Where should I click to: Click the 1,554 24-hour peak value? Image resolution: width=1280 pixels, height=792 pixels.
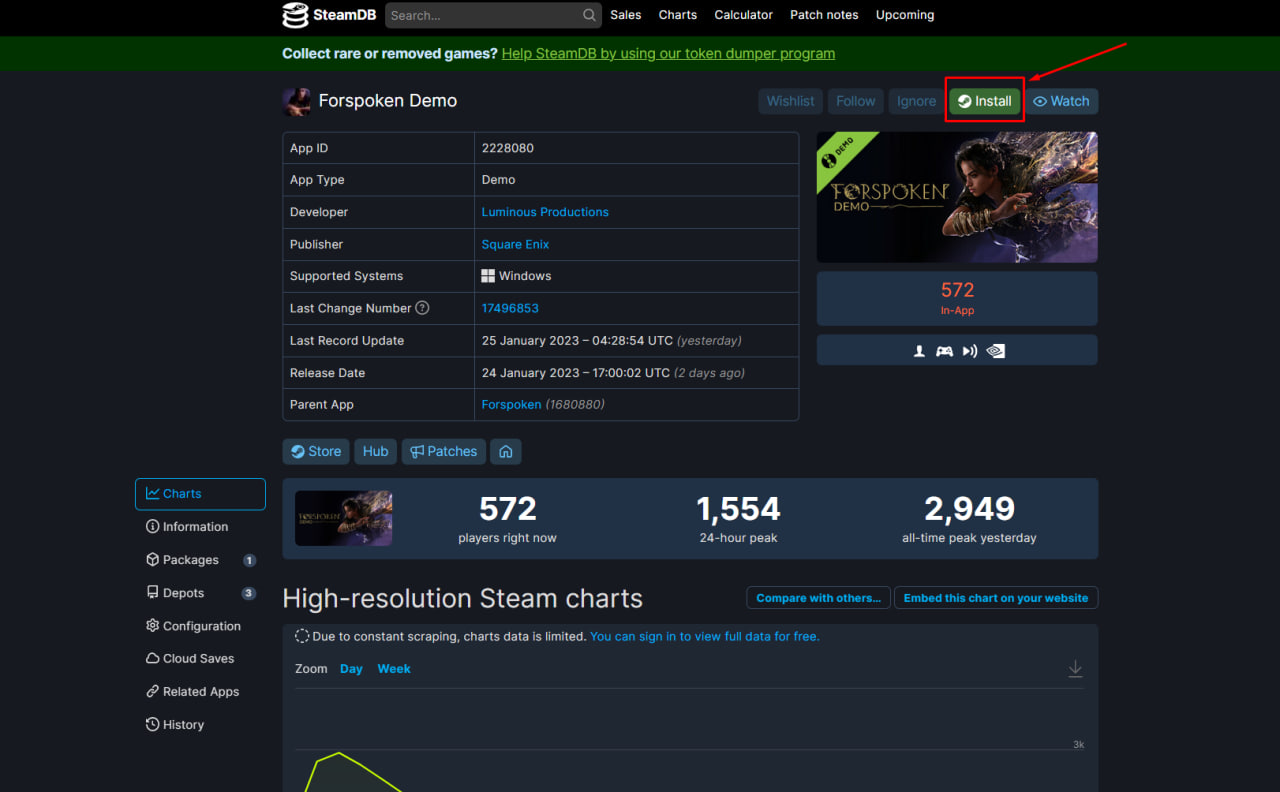tap(738, 509)
